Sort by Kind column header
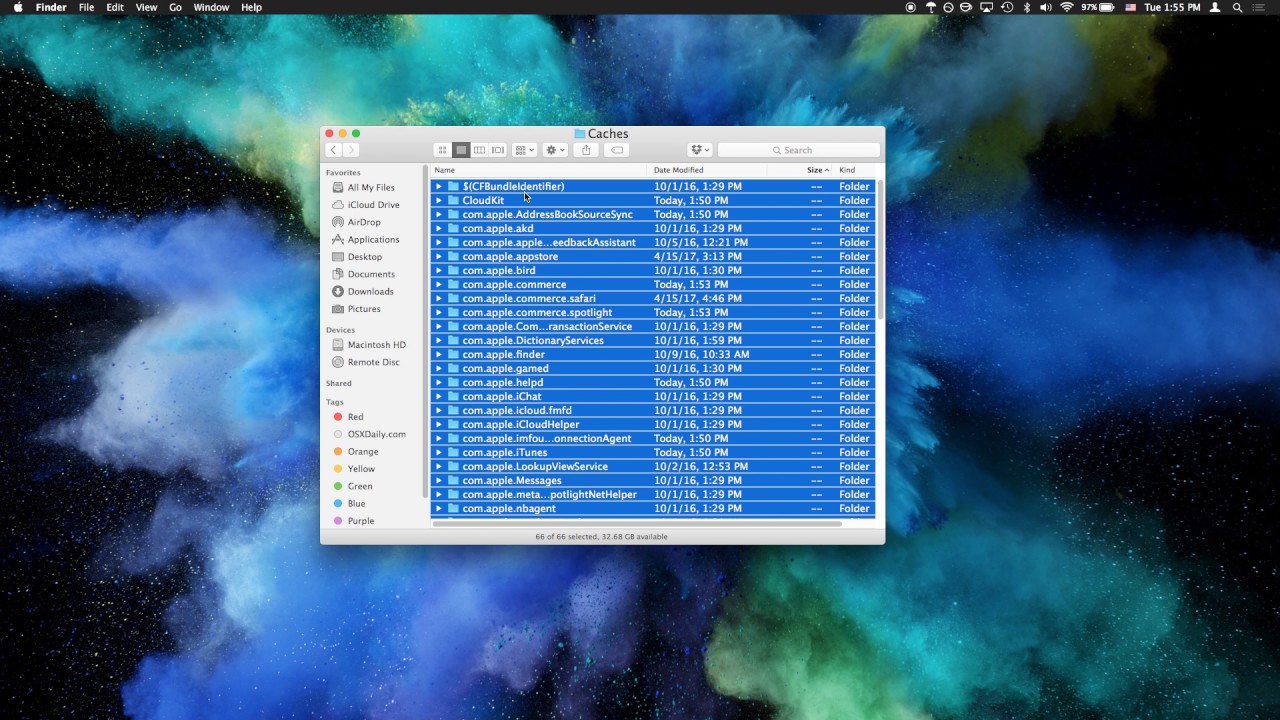Screen dimensions: 1280x720 (x=855, y=170)
